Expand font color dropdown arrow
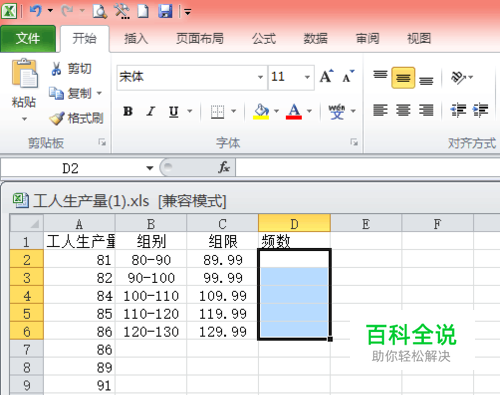Viewport: 500px width, 395px height. tap(309, 111)
